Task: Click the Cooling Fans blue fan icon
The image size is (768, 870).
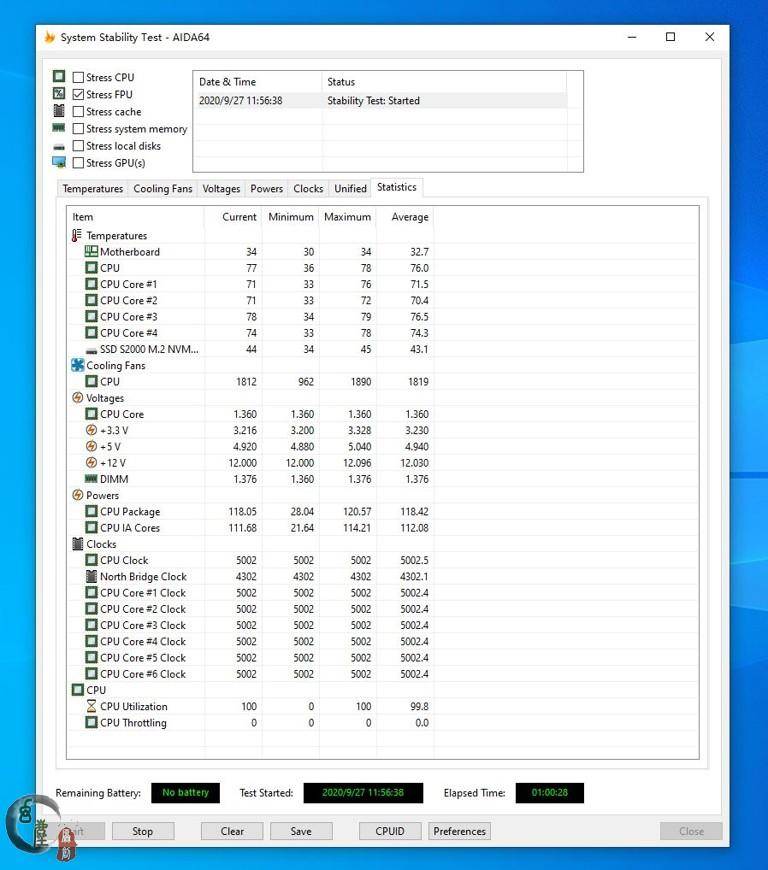Action: 78,365
